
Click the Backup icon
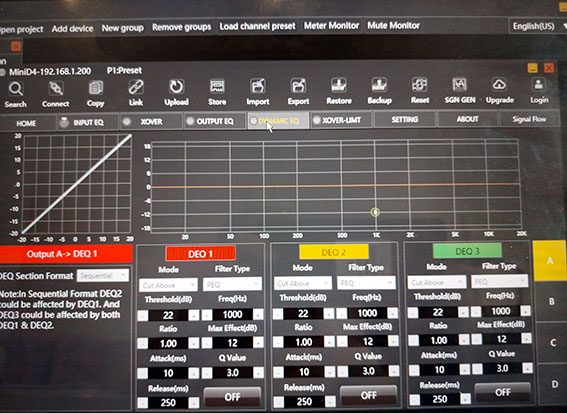pyautogui.click(x=379, y=85)
